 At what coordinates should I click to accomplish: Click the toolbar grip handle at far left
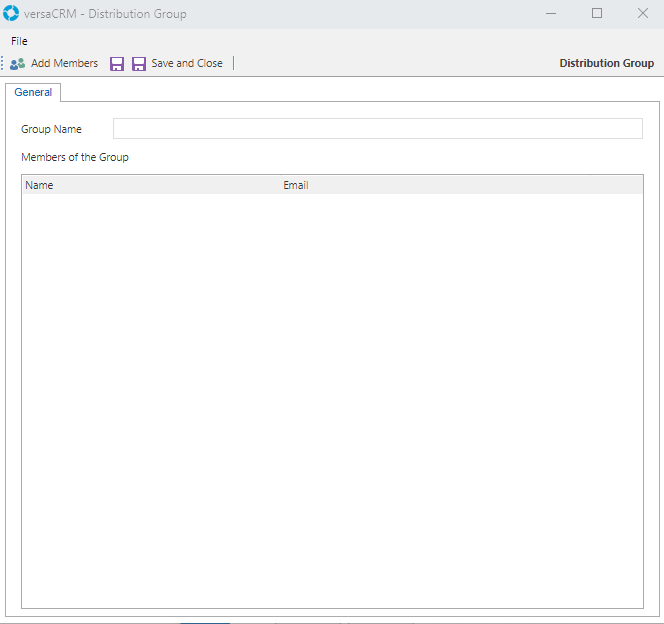3,63
